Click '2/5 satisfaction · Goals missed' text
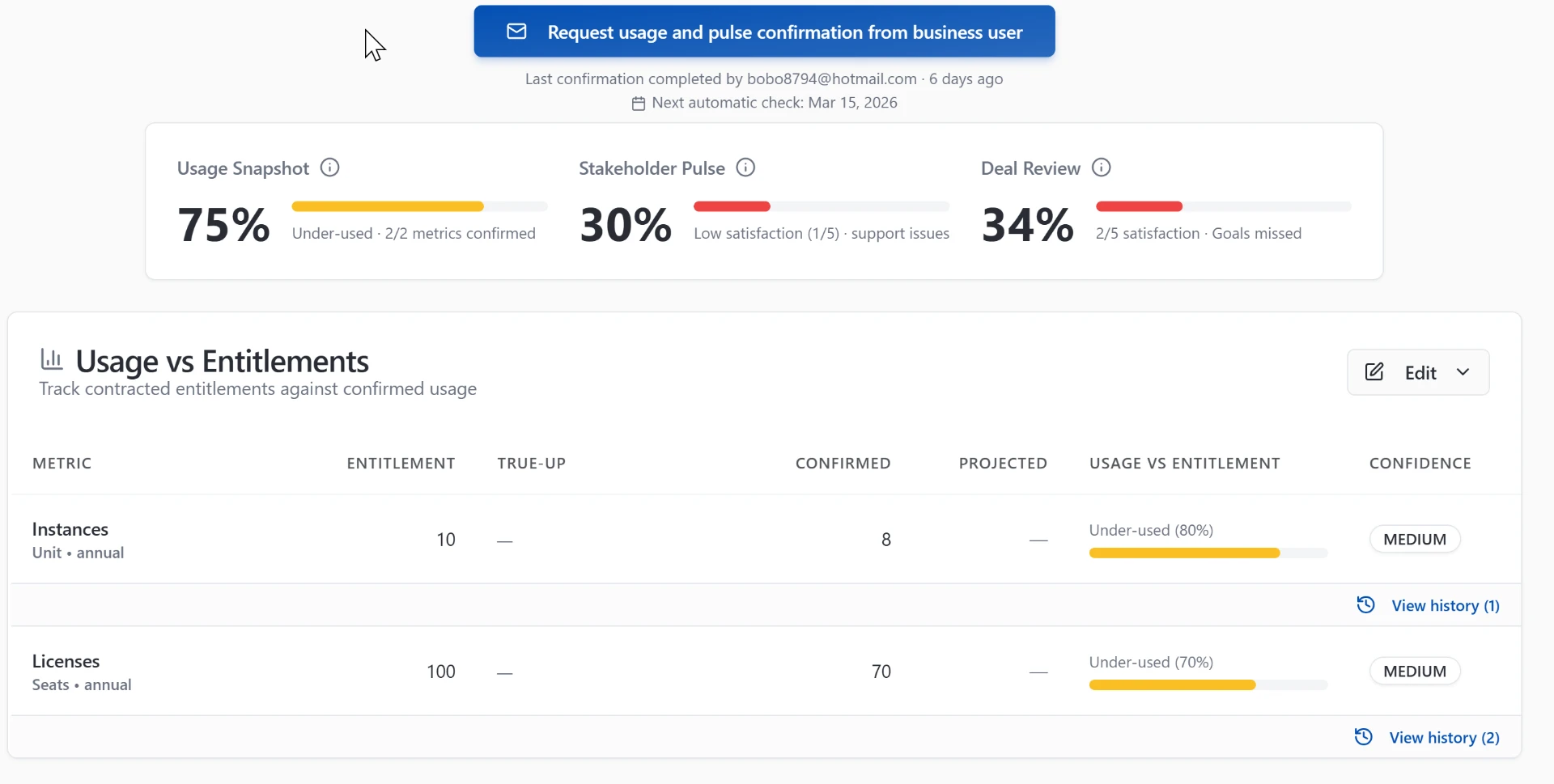This screenshot has width=1554, height=784. [x=1199, y=234]
